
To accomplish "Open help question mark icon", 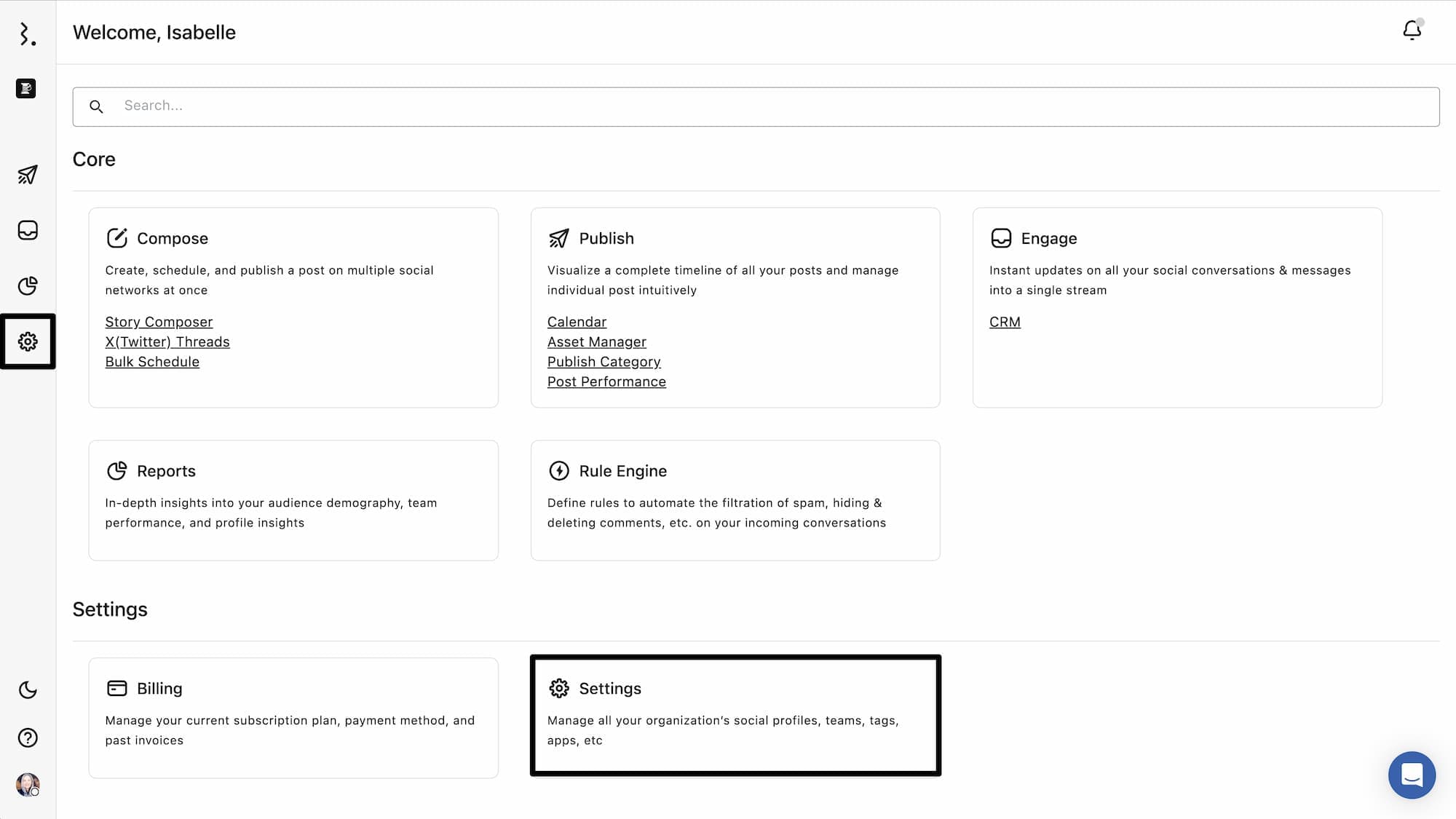I will point(28,737).
